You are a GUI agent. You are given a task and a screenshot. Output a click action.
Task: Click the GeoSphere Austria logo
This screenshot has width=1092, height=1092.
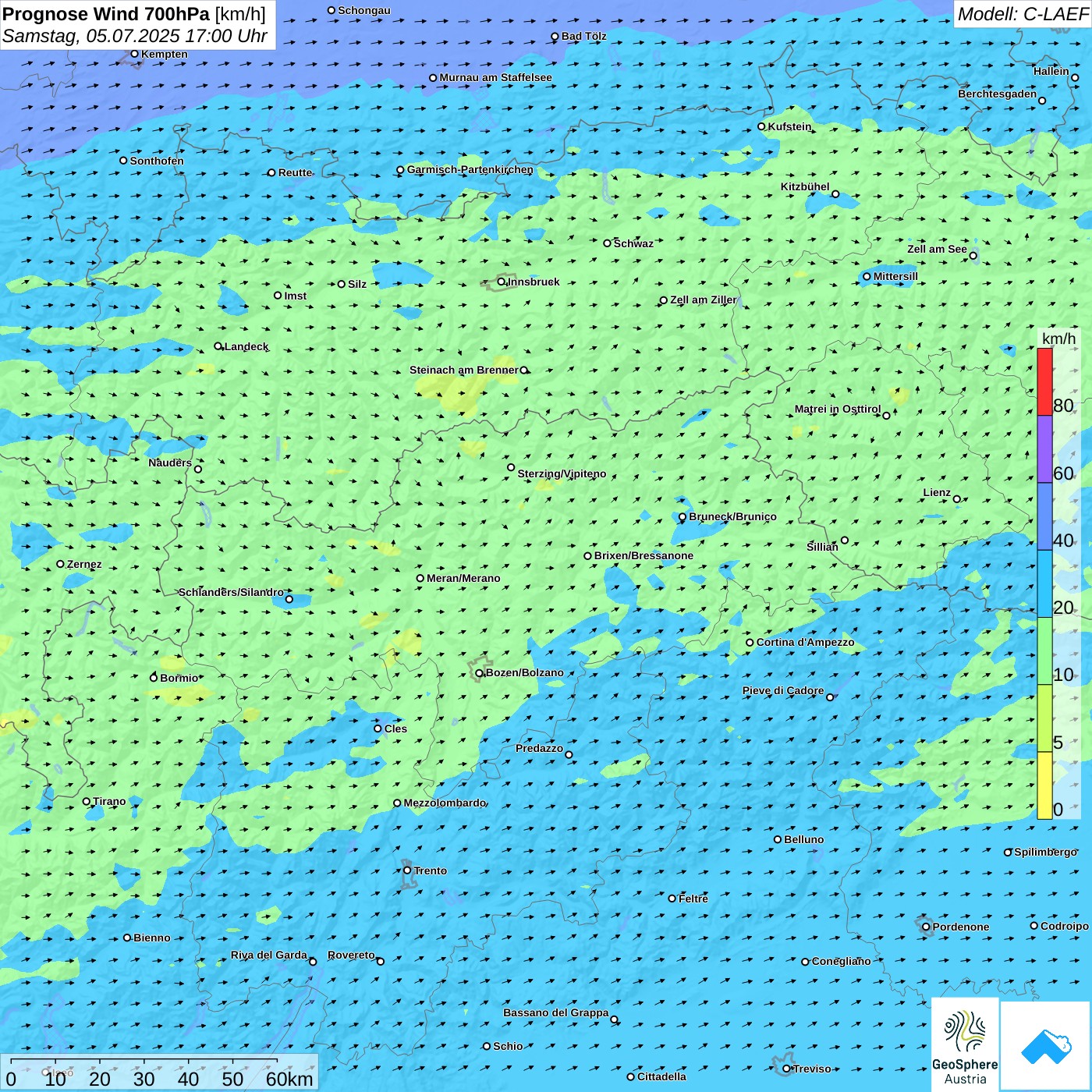965,1043
